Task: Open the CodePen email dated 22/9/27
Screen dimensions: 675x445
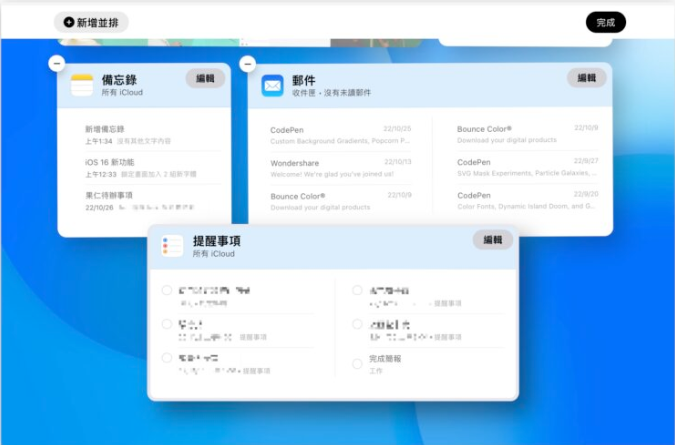Action: [x=527, y=167]
